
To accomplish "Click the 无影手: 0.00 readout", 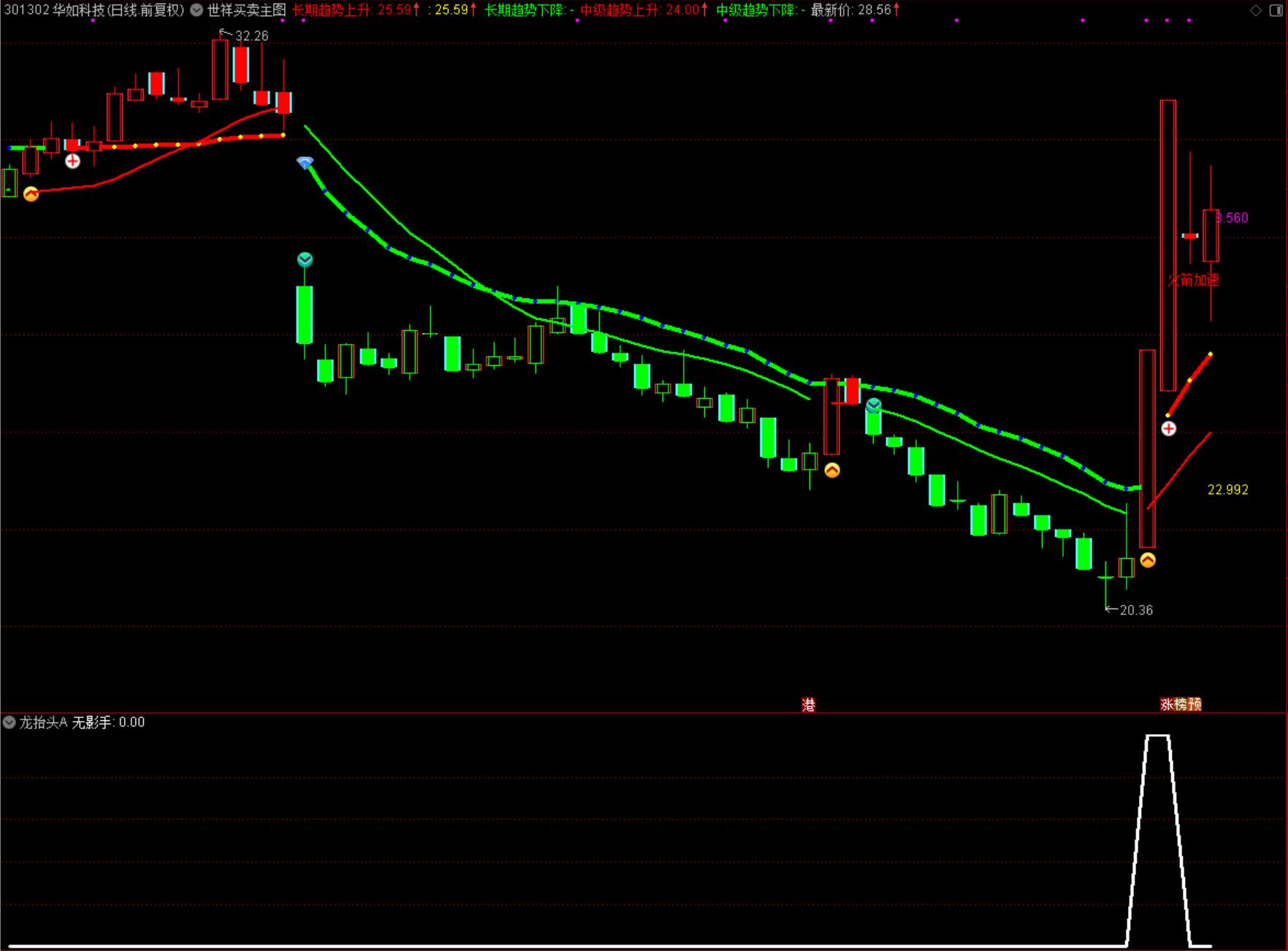I will tap(108, 722).
